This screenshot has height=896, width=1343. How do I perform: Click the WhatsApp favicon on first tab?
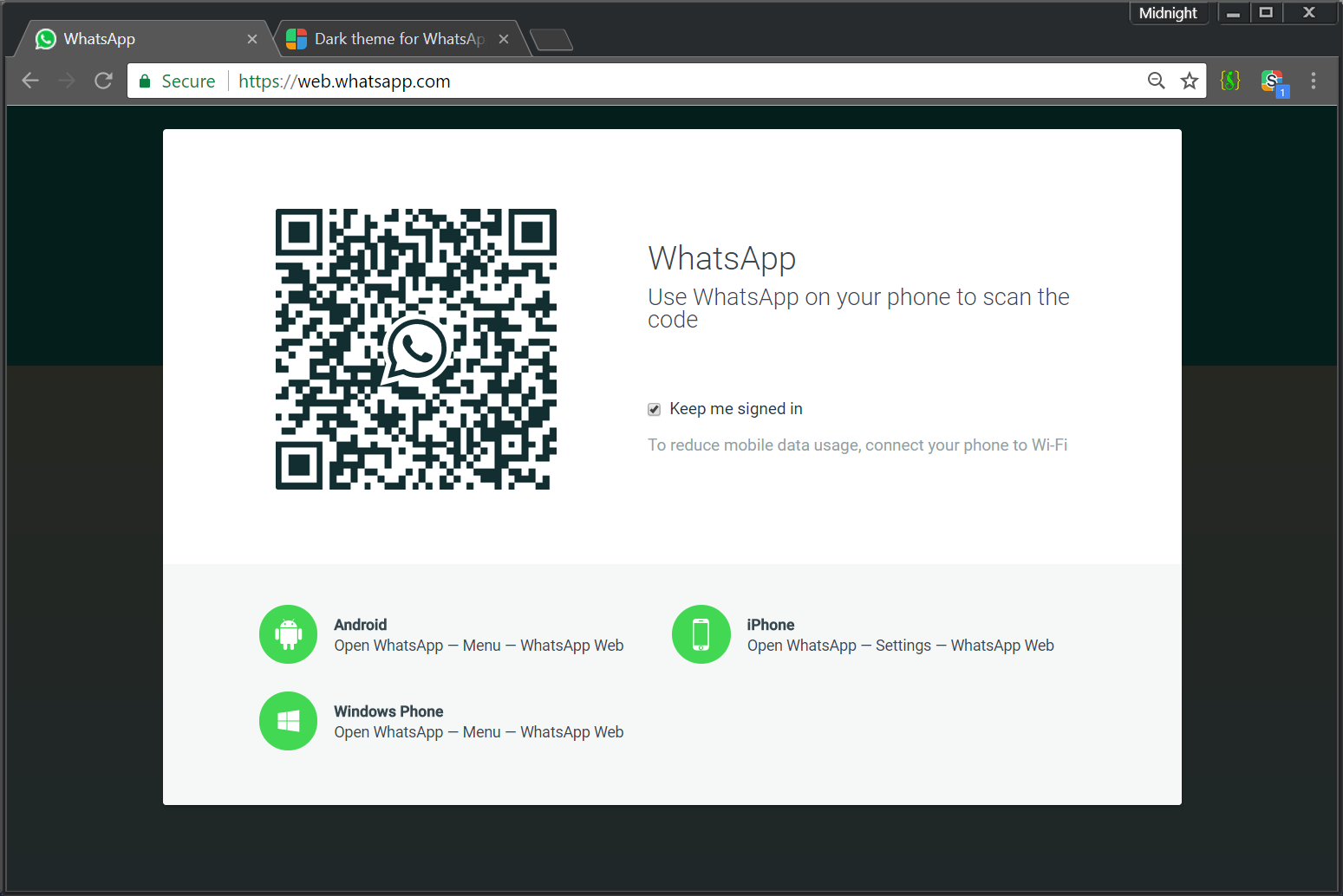coord(46,39)
